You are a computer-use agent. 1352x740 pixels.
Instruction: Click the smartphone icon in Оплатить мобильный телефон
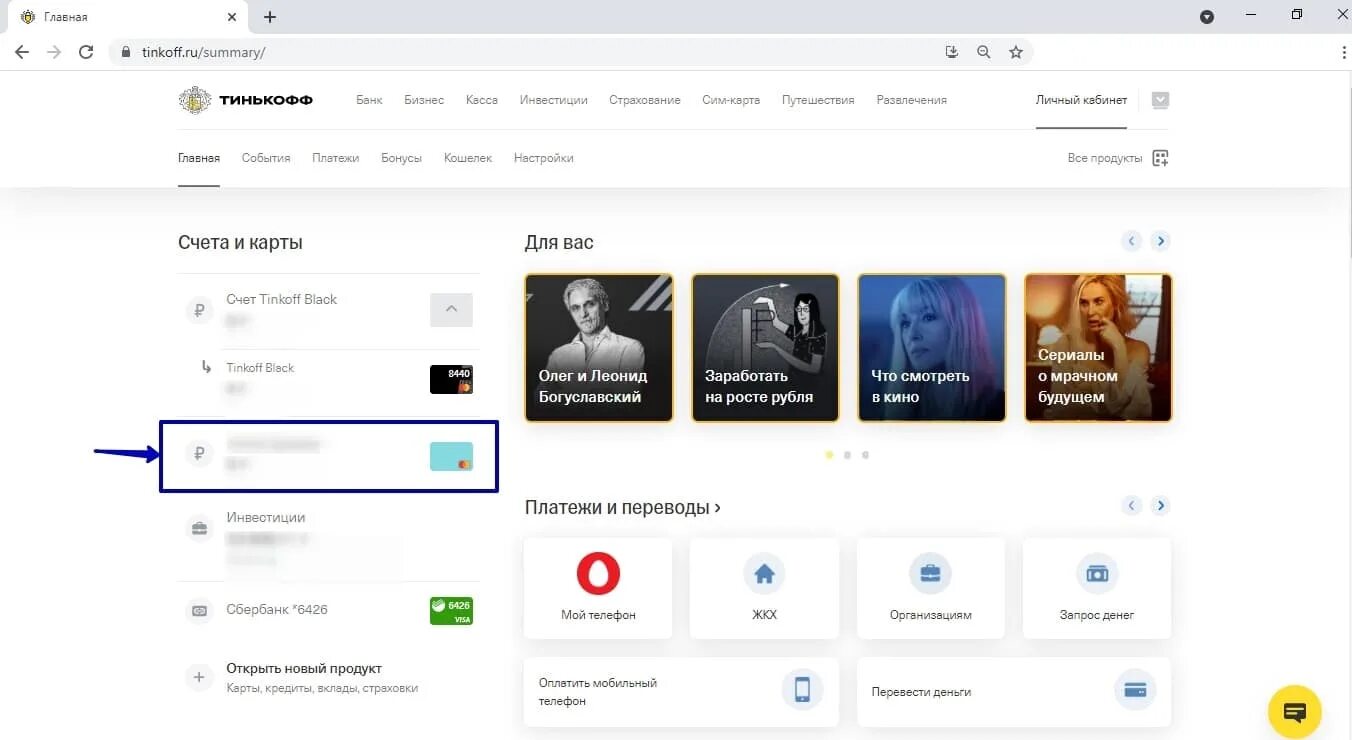(x=802, y=690)
